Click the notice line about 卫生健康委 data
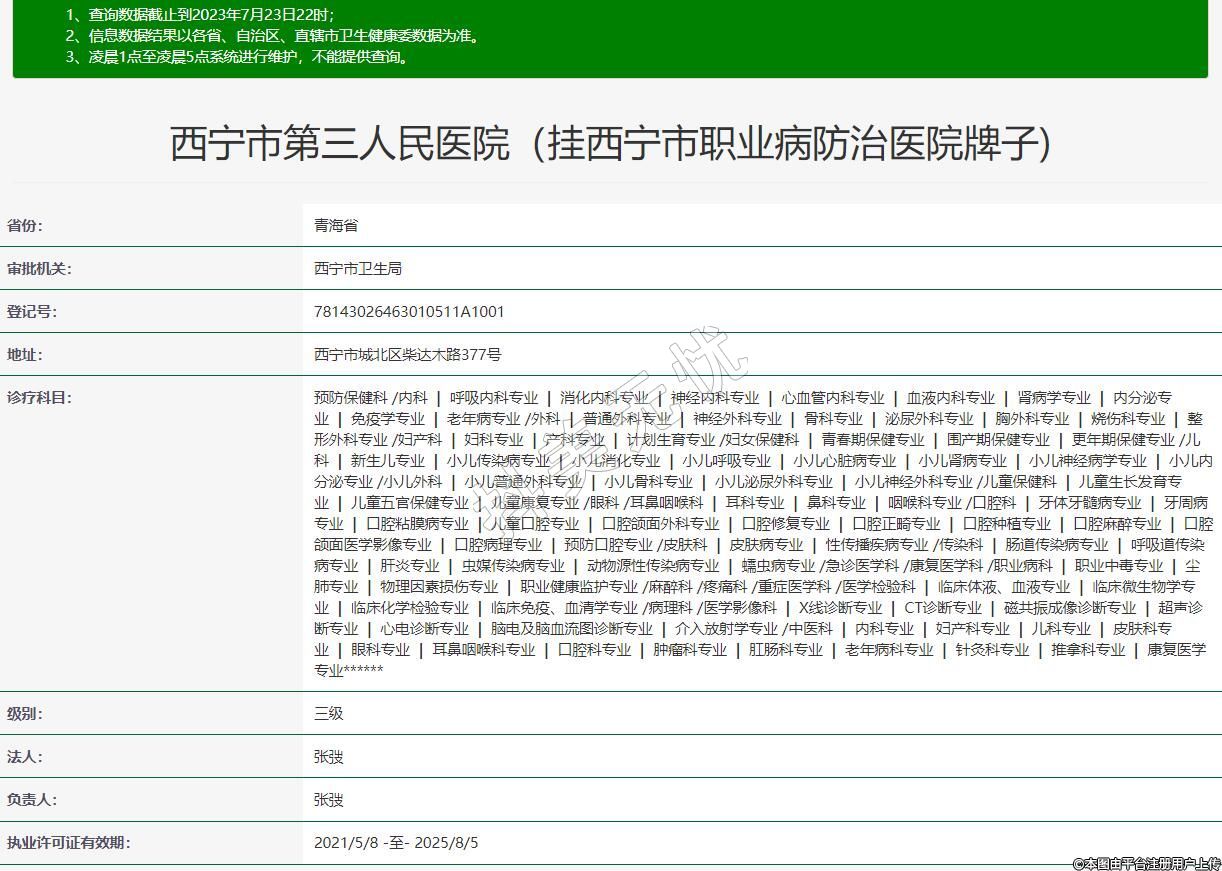Screen dimensions: 1222x871 [272, 36]
